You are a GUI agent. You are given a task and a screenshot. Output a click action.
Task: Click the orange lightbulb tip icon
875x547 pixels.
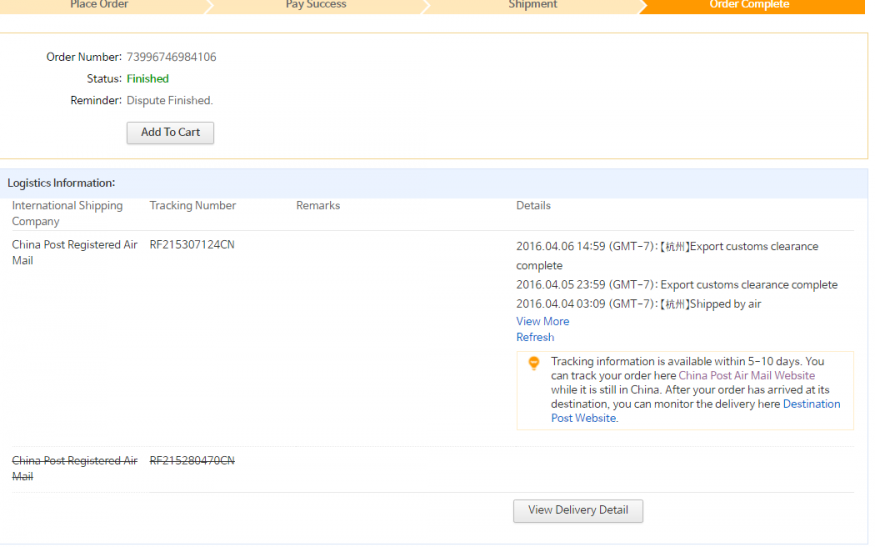tap(534, 363)
